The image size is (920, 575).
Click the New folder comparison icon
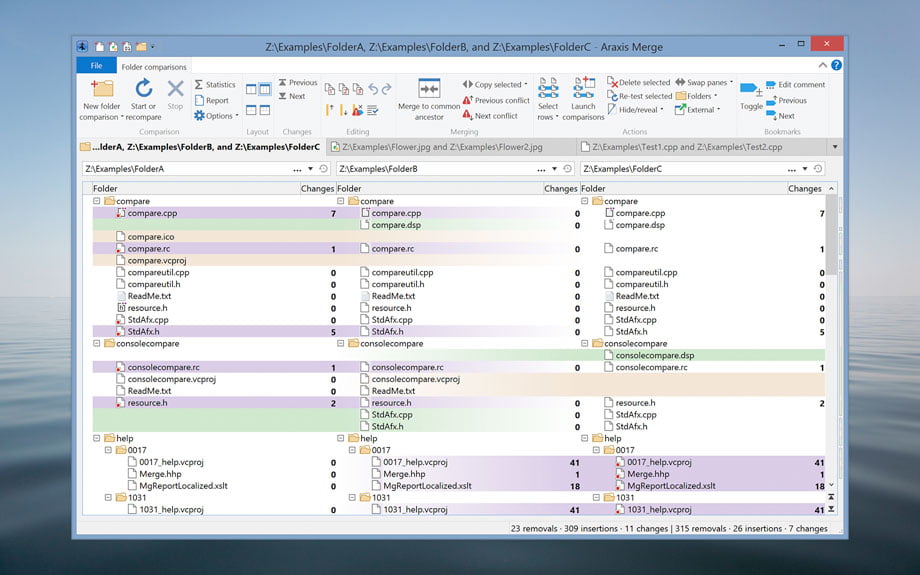tap(101, 89)
